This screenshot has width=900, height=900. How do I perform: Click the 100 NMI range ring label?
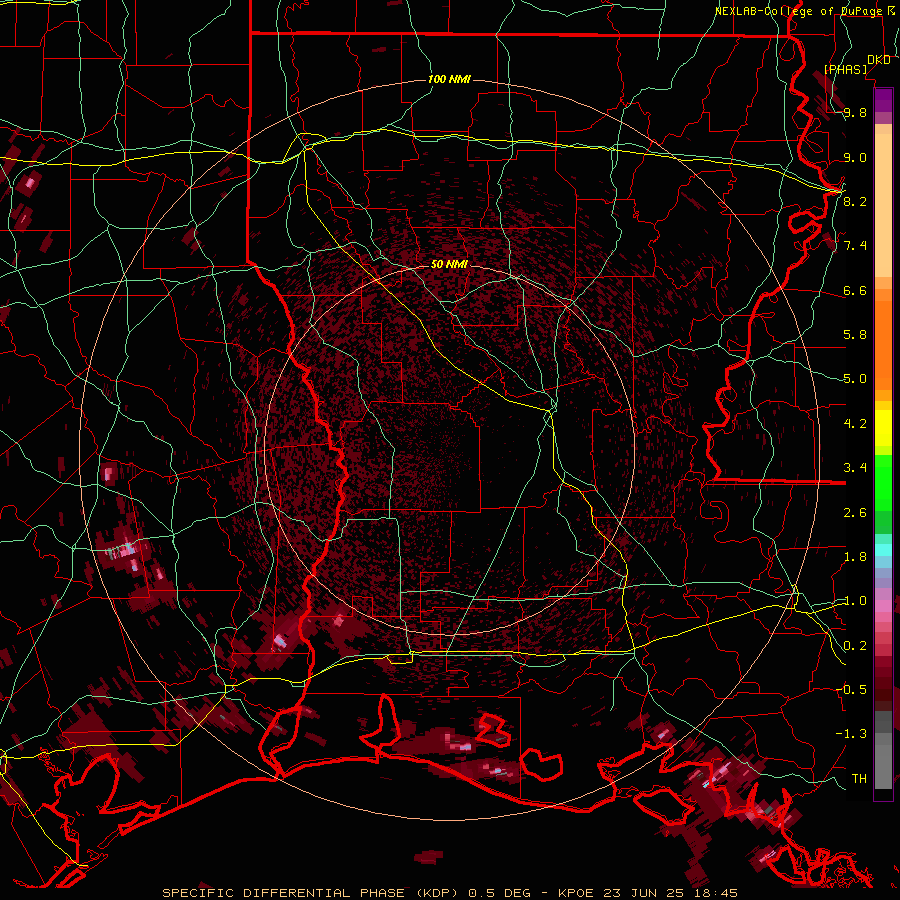coord(449,79)
